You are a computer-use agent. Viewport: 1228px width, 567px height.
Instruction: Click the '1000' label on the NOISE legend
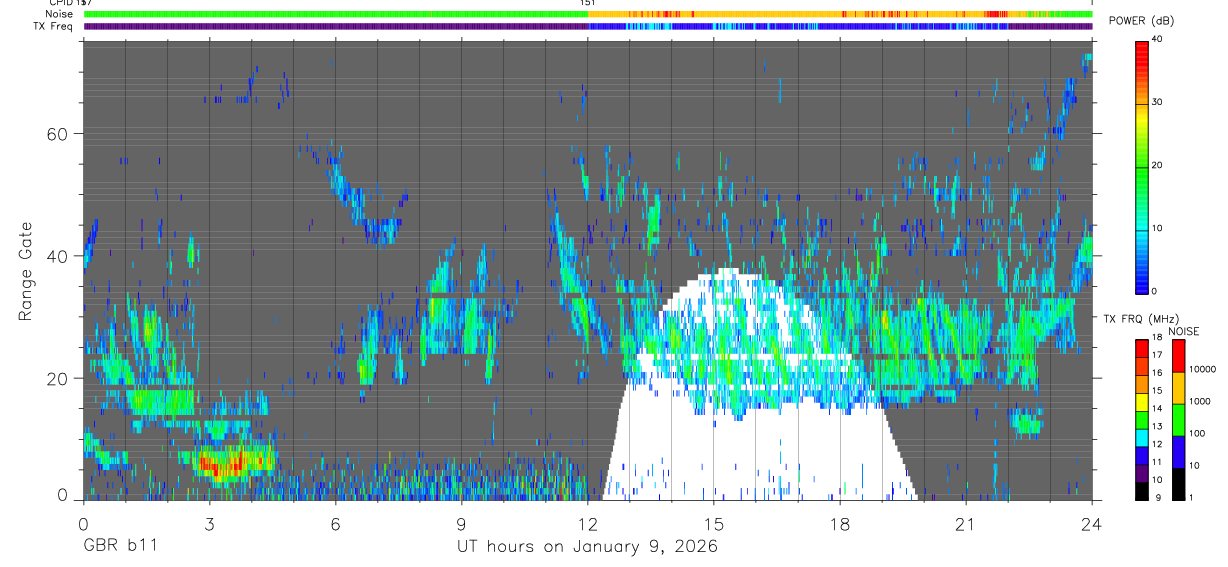click(1198, 402)
